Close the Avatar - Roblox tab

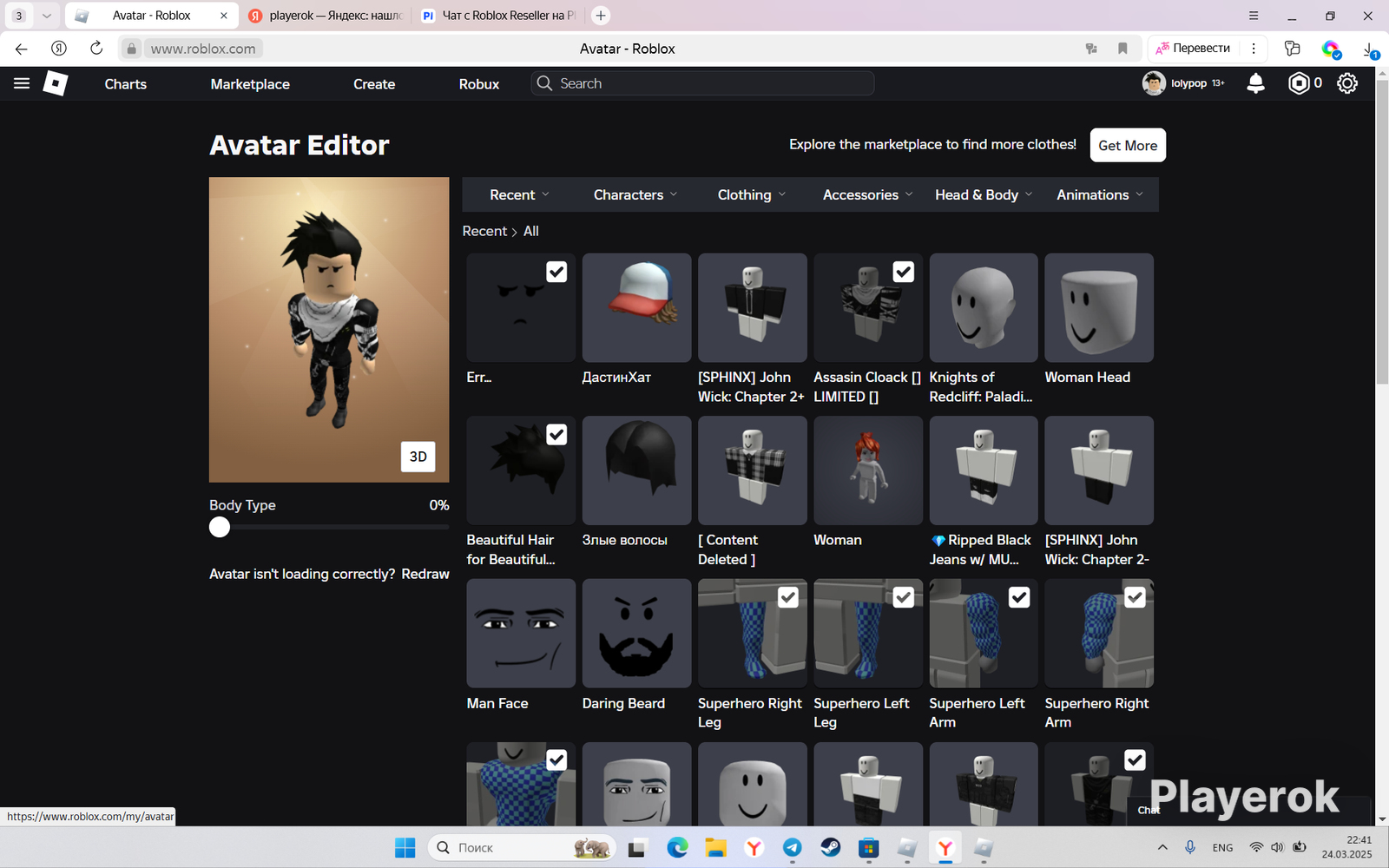[x=223, y=16]
